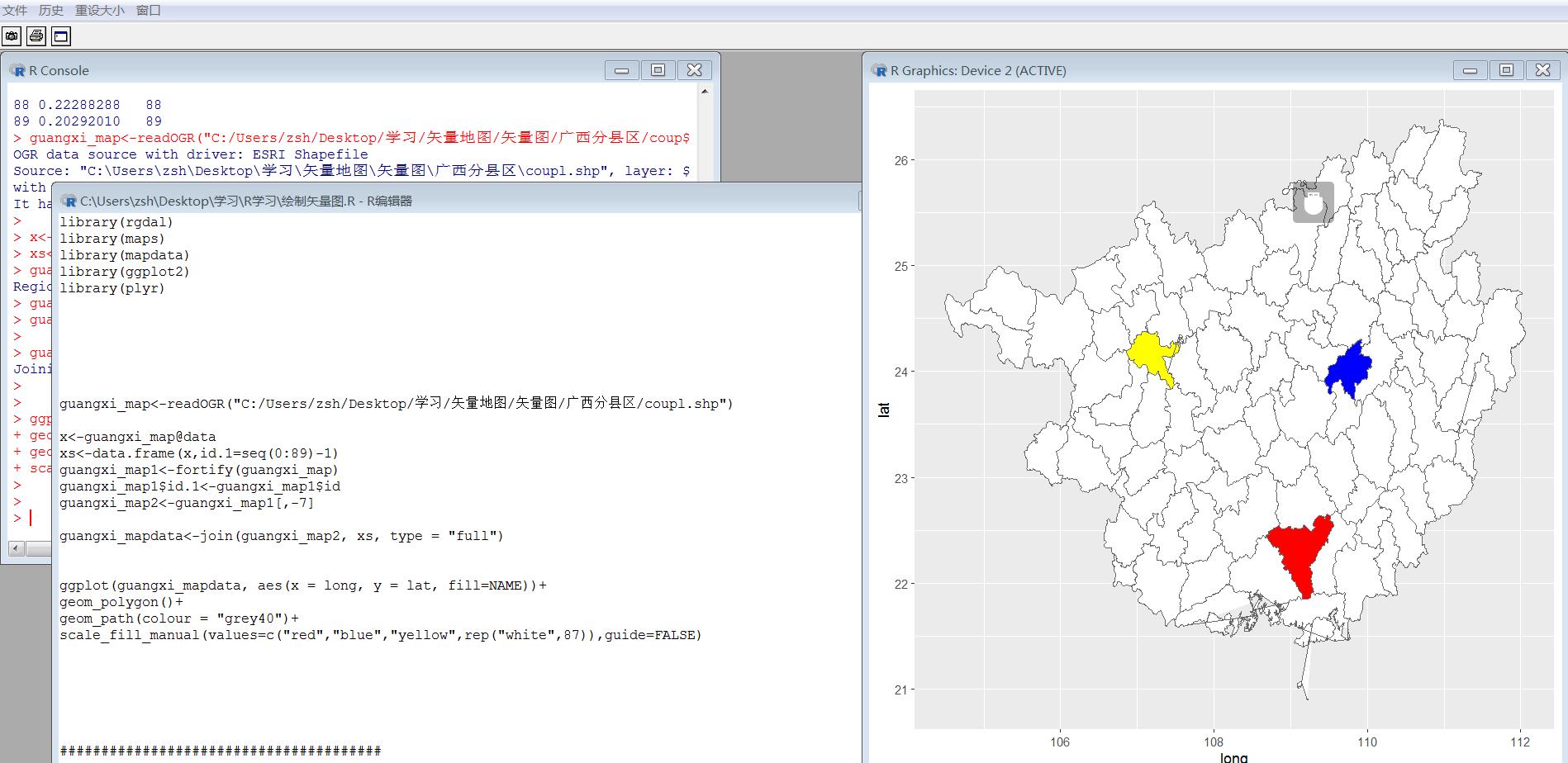1568x763 pixels.
Task: Click the xs<-data.frame line in the editor
Action: coord(199,453)
